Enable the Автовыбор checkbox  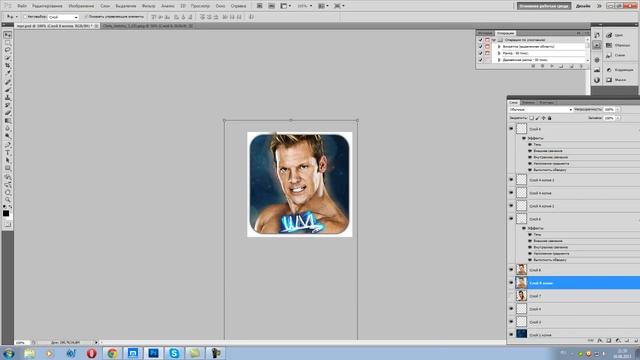coord(25,17)
